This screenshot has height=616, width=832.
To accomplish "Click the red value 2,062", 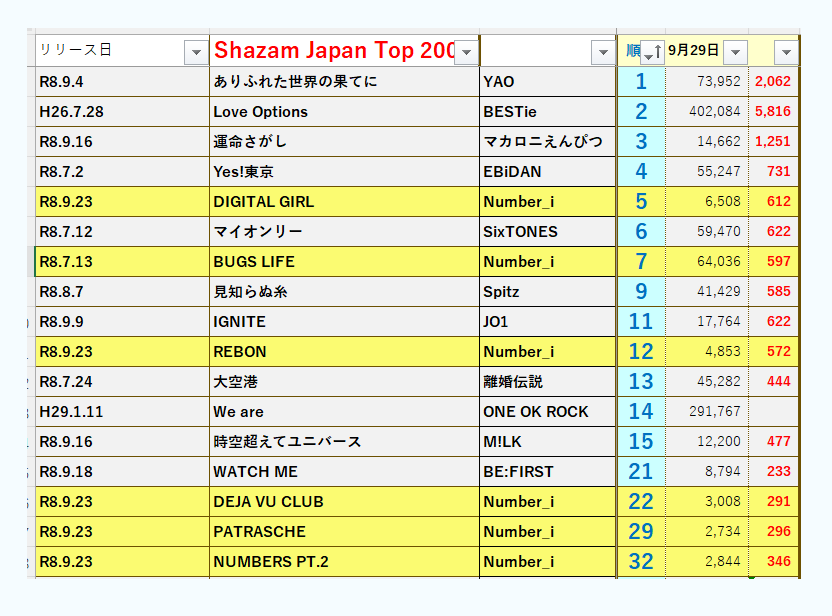I will [x=773, y=82].
